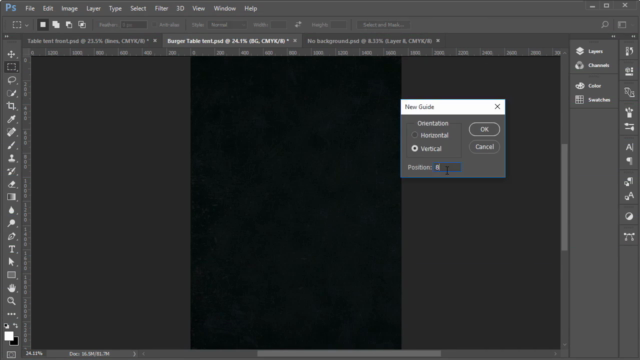The height and width of the screenshot is (360, 640).
Task: Select the Gradient tool
Action: click(x=11, y=197)
